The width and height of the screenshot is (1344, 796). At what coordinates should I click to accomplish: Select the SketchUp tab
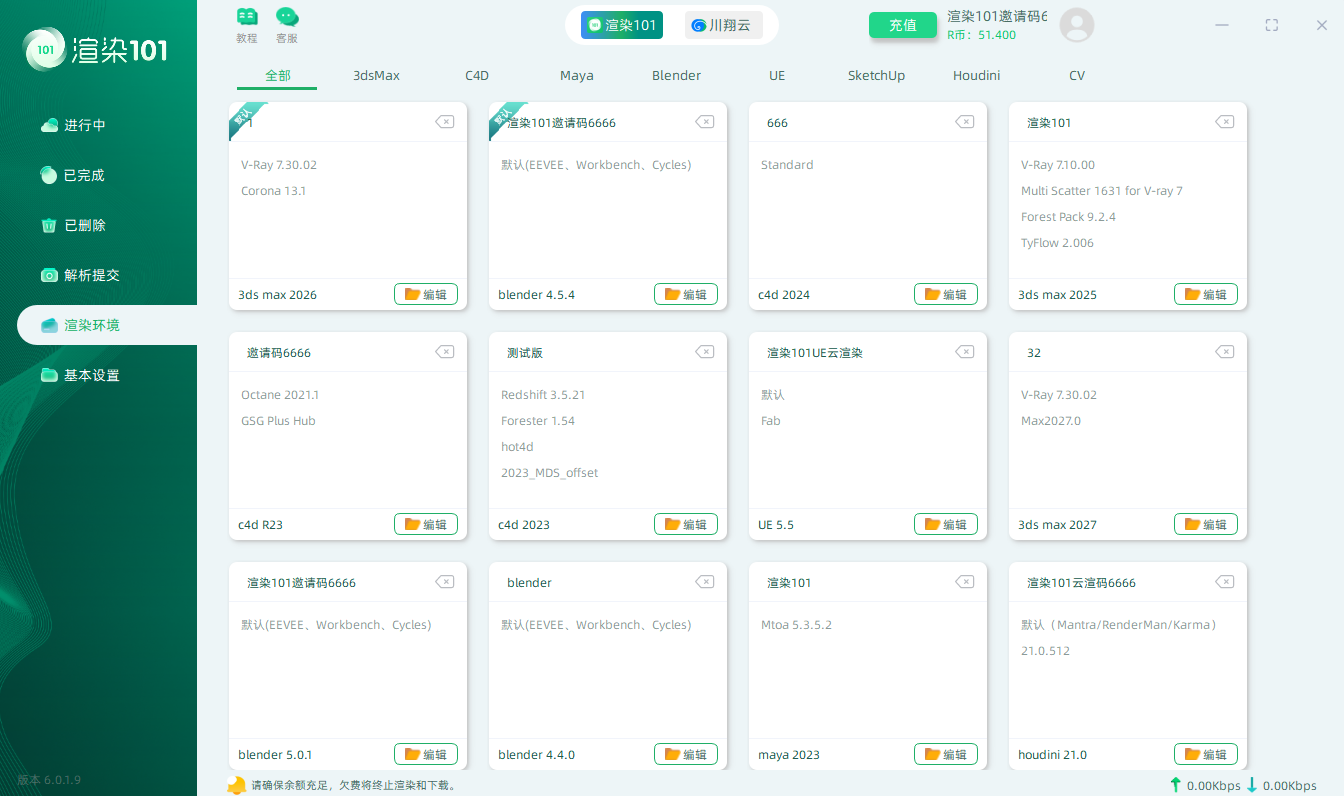(x=876, y=76)
